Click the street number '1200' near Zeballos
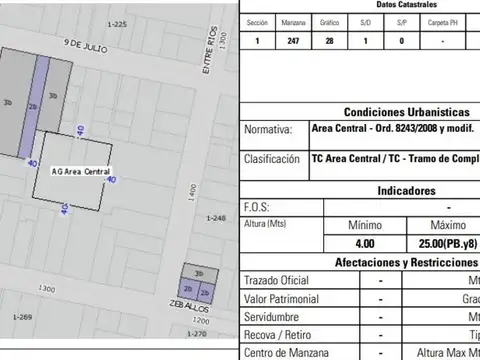The width and height of the screenshot is (480, 360). pos(201,321)
